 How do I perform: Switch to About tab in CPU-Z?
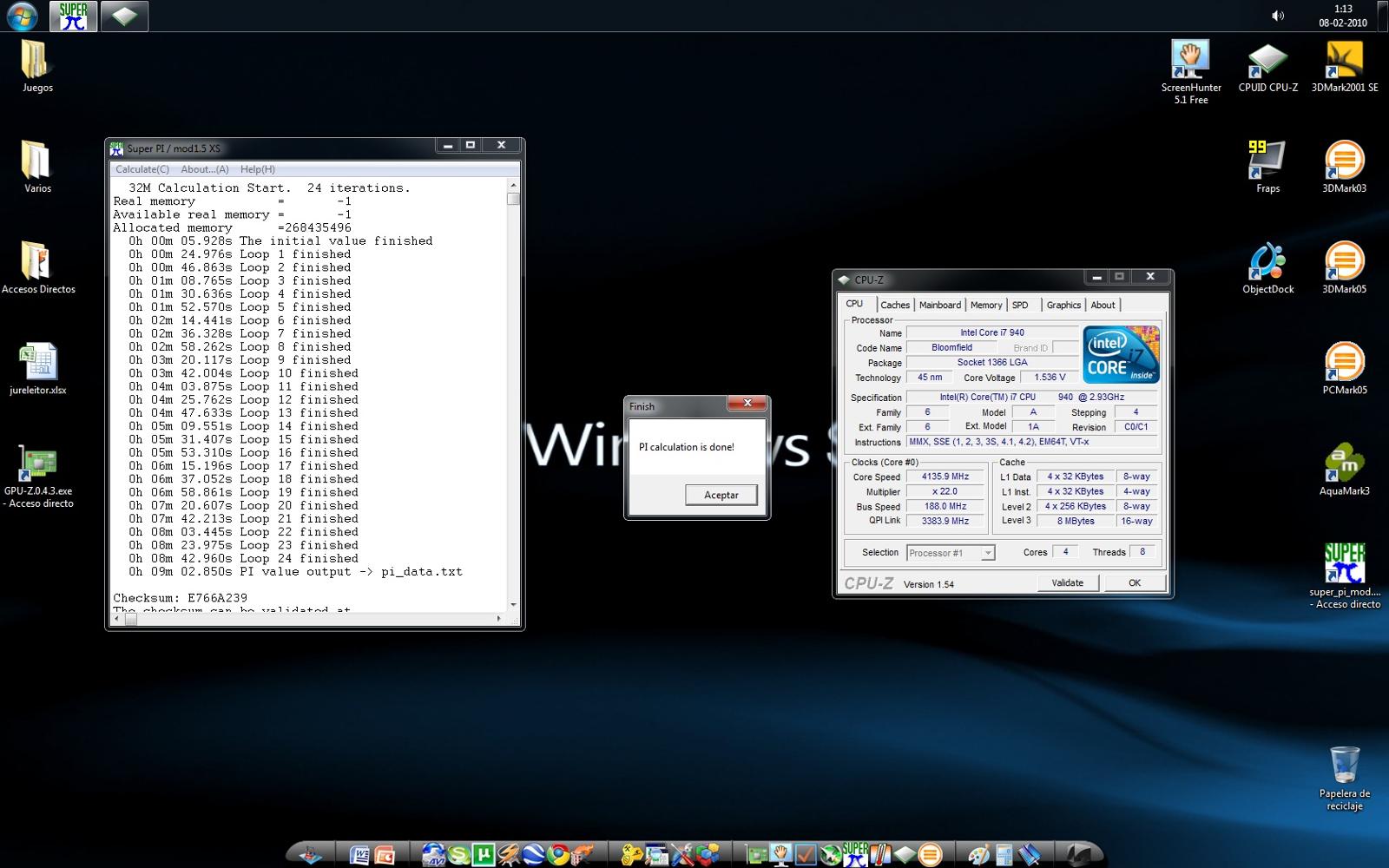(1103, 305)
